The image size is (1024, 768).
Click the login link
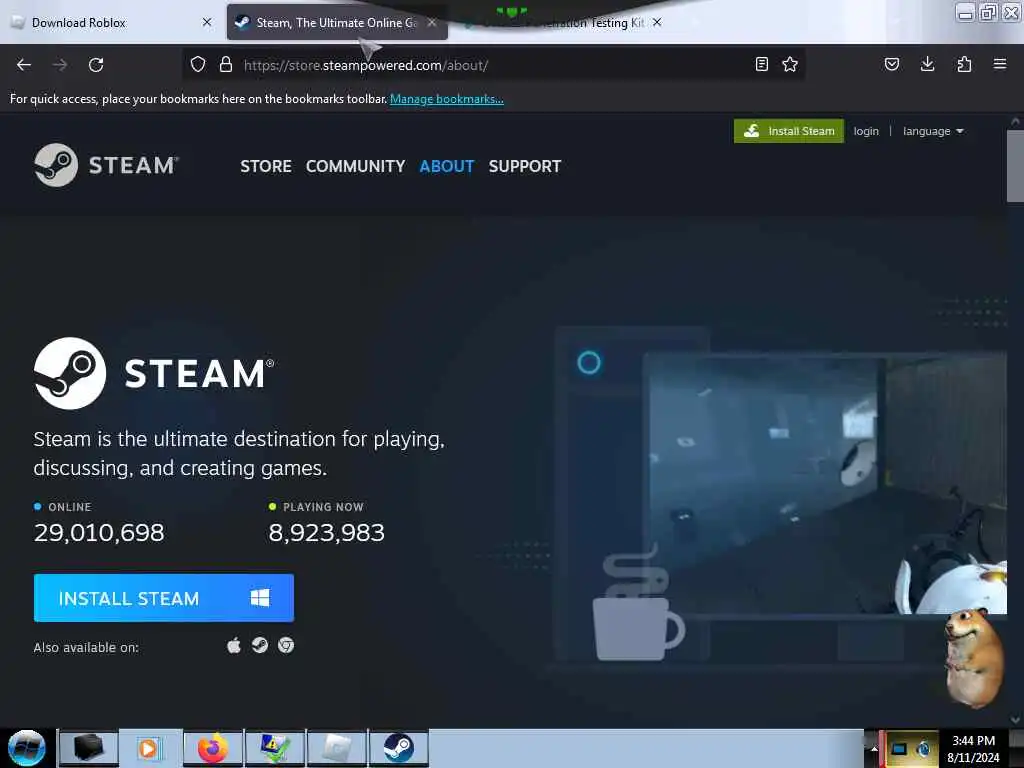[x=866, y=131]
